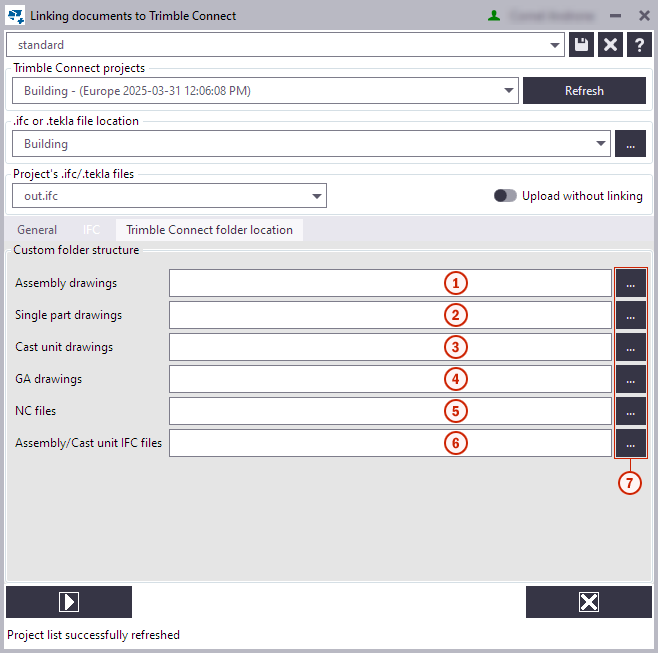Delete the standard preset via X icon
The width and height of the screenshot is (658, 653).
point(610,44)
